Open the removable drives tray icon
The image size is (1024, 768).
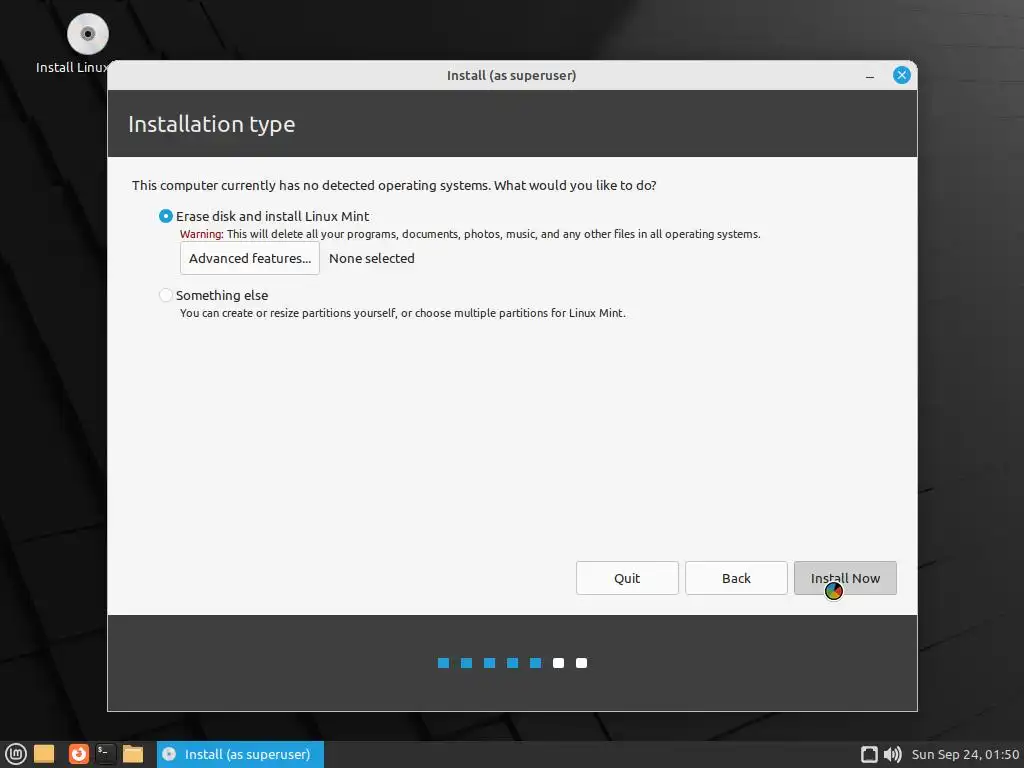click(869, 754)
